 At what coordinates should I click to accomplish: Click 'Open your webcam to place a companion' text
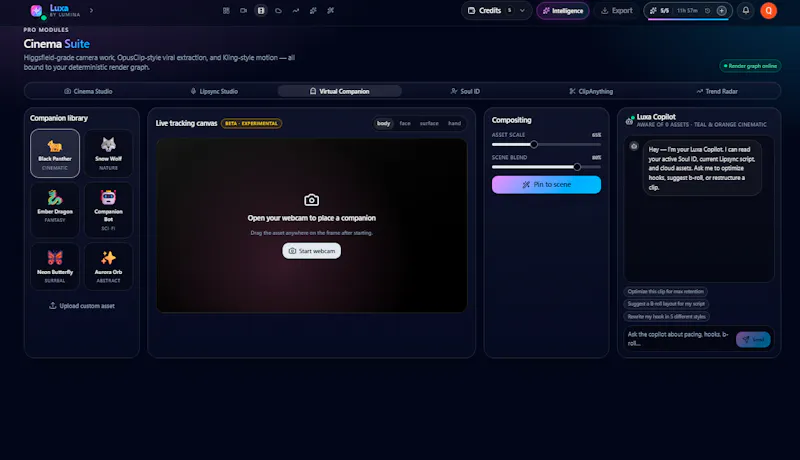tap(311, 218)
